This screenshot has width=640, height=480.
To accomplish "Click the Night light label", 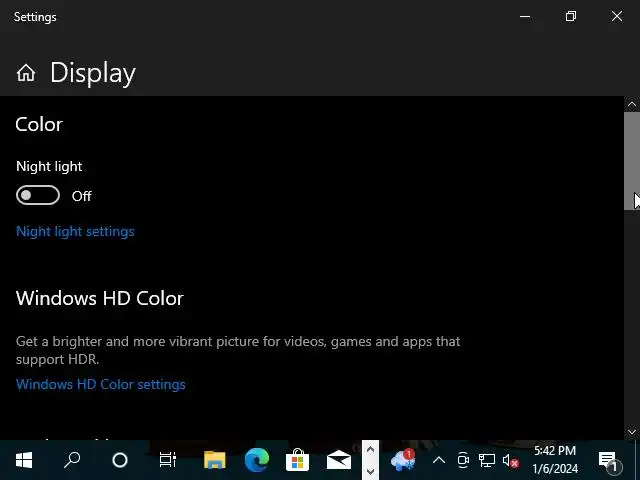I will [x=49, y=167].
